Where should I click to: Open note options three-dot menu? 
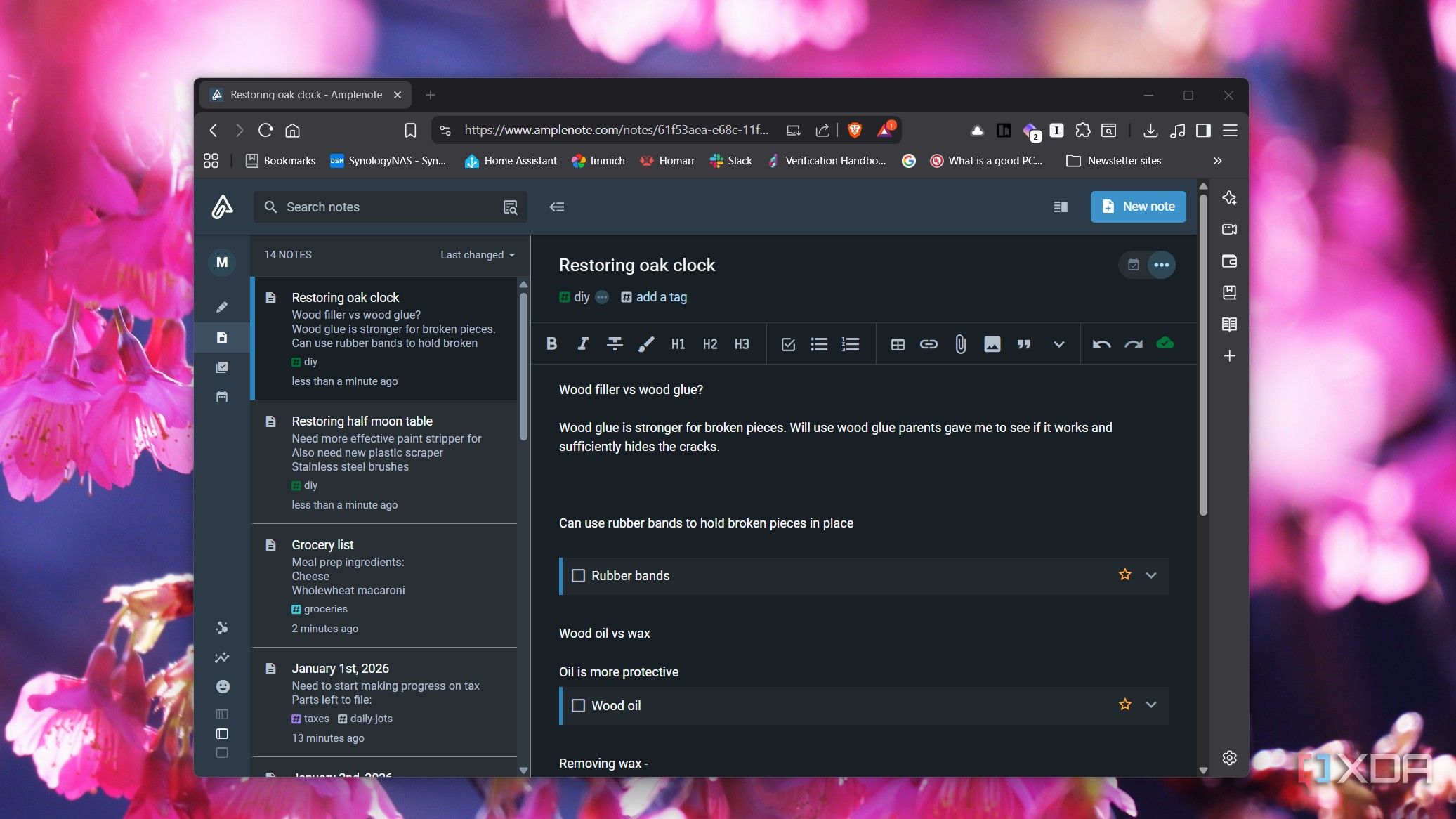pyautogui.click(x=1161, y=265)
